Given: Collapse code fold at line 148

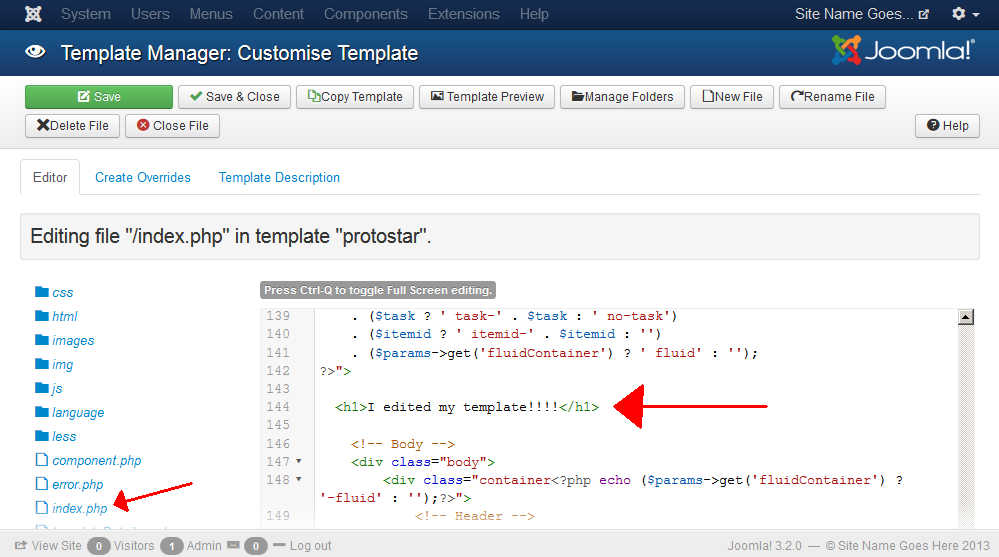Looking at the screenshot, I should click(x=299, y=479).
